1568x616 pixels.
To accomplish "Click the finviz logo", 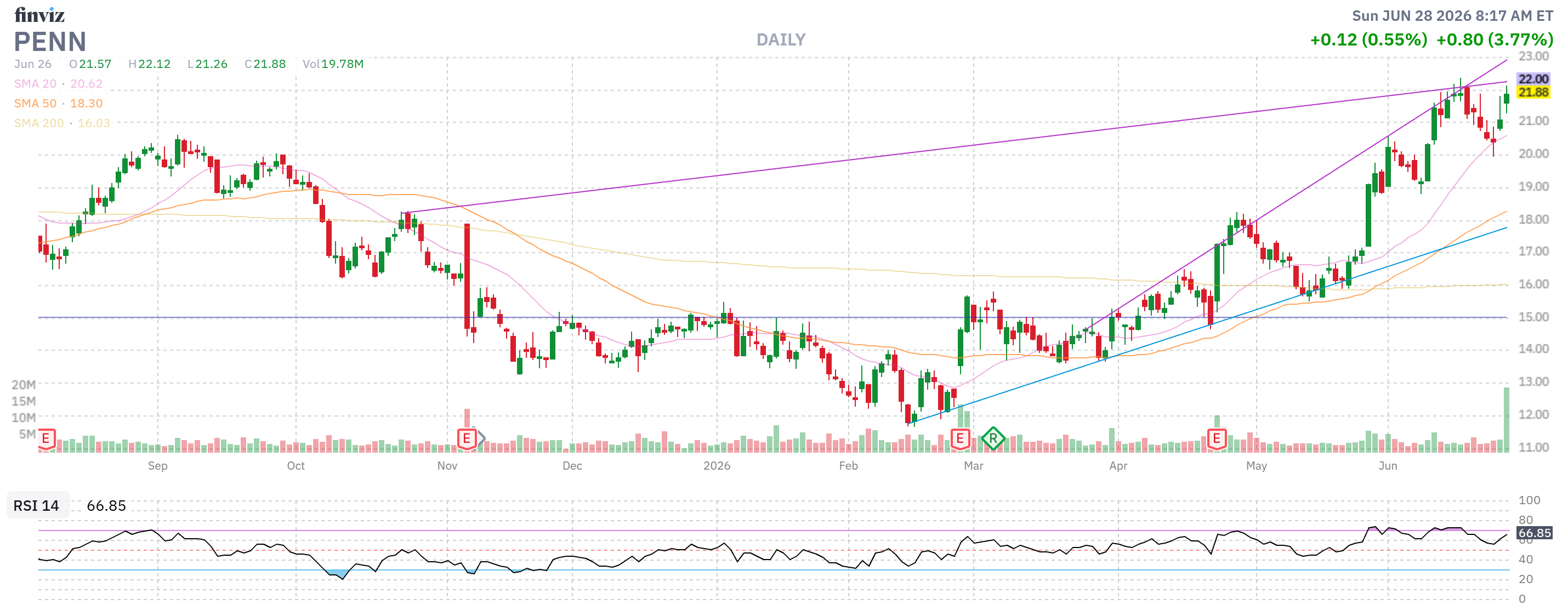I will pos(39,15).
